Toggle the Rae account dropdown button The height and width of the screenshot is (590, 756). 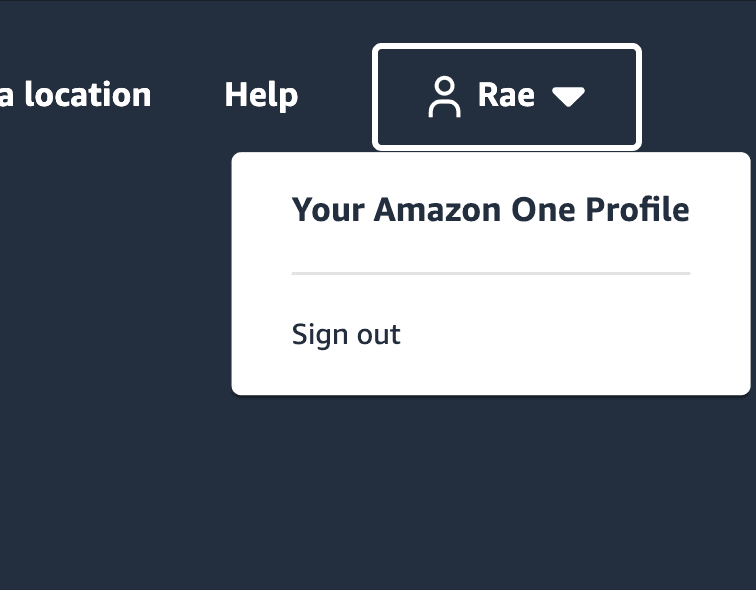(507, 96)
